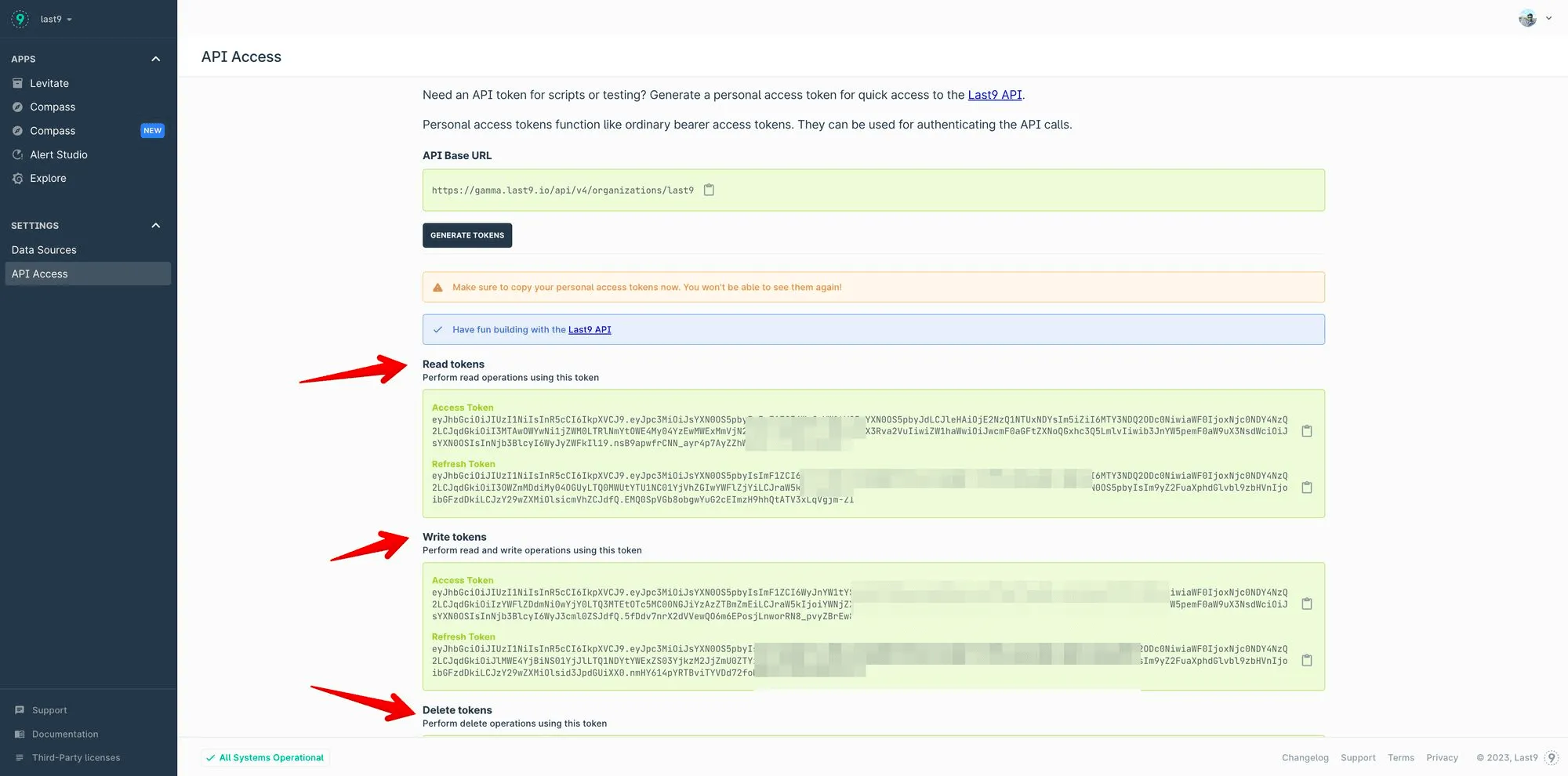The width and height of the screenshot is (1568, 776).
Task: Copy the Read Access Token via clipboard icon
Action: (x=1307, y=431)
